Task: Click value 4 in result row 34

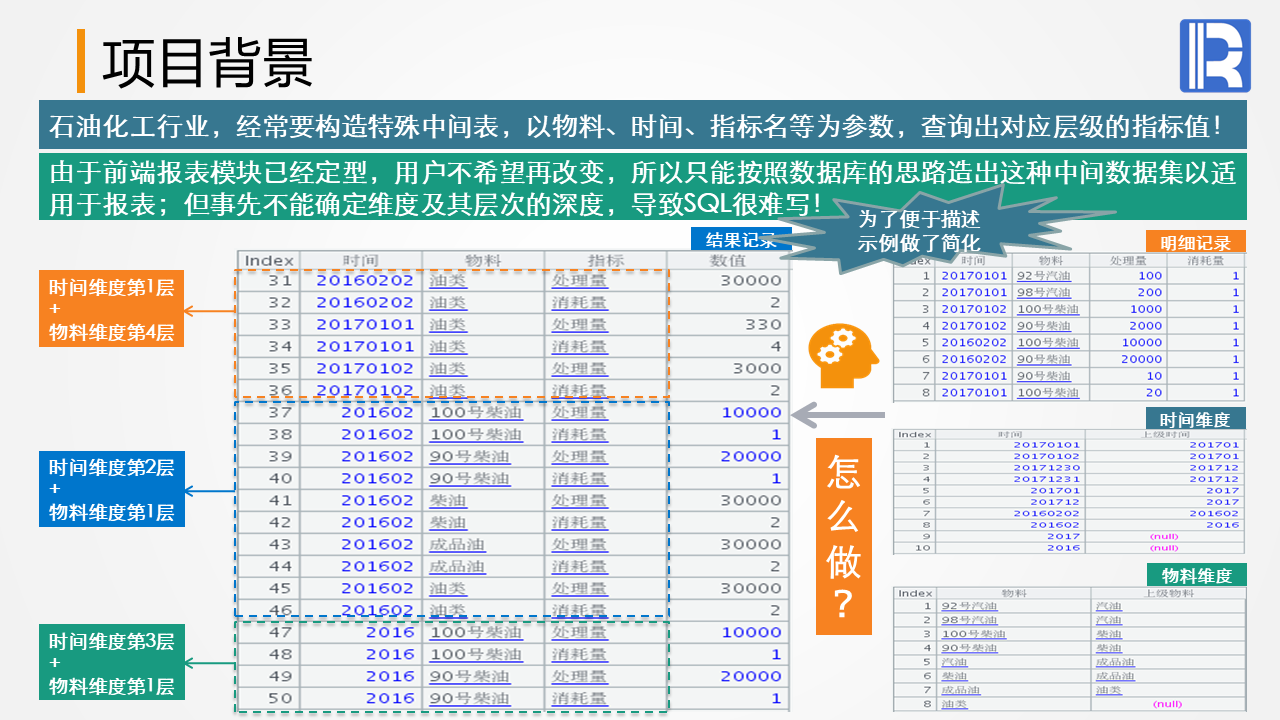Action: tap(776, 347)
